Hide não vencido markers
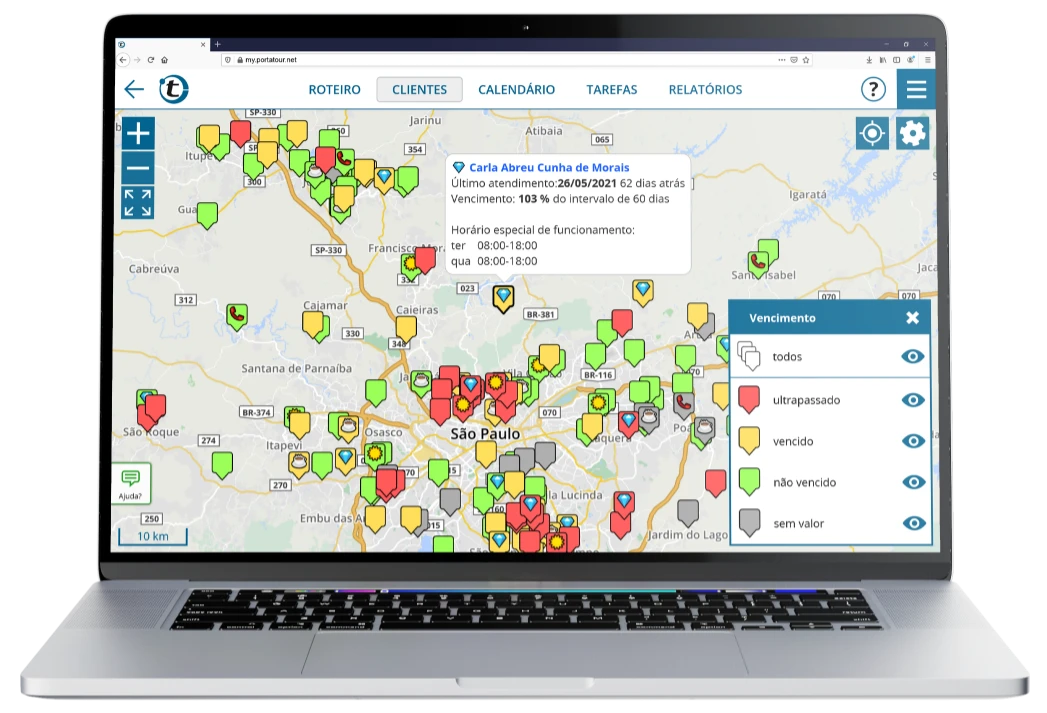1047x713 pixels. point(913,482)
